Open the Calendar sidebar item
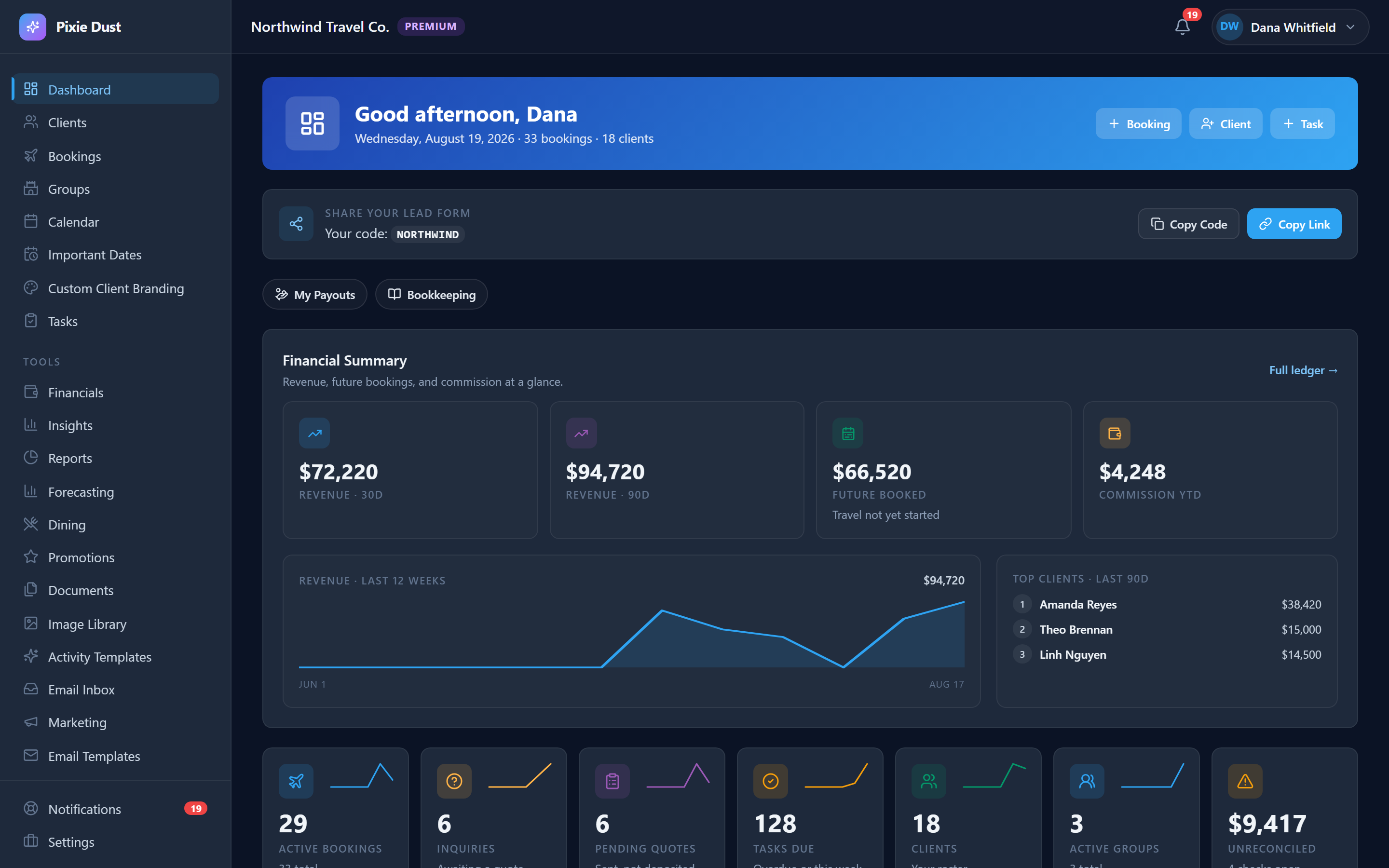Viewport: 1389px width, 868px height. click(115, 222)
